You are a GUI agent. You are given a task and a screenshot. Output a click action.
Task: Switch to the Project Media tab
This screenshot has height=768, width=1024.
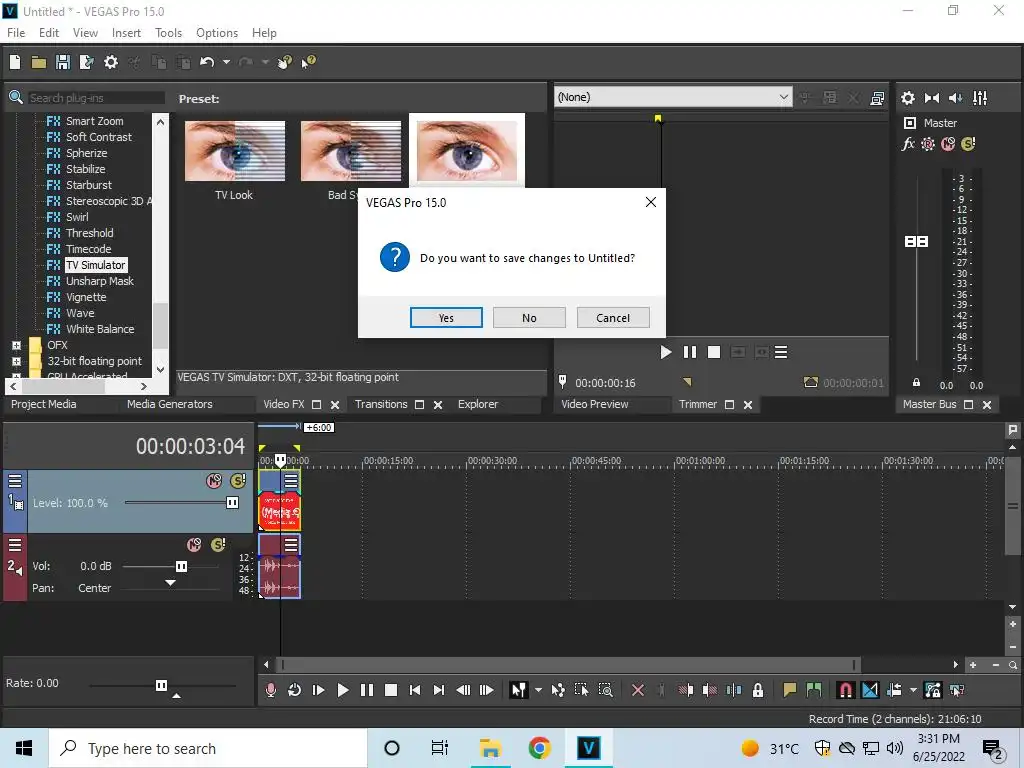point(44,404)
